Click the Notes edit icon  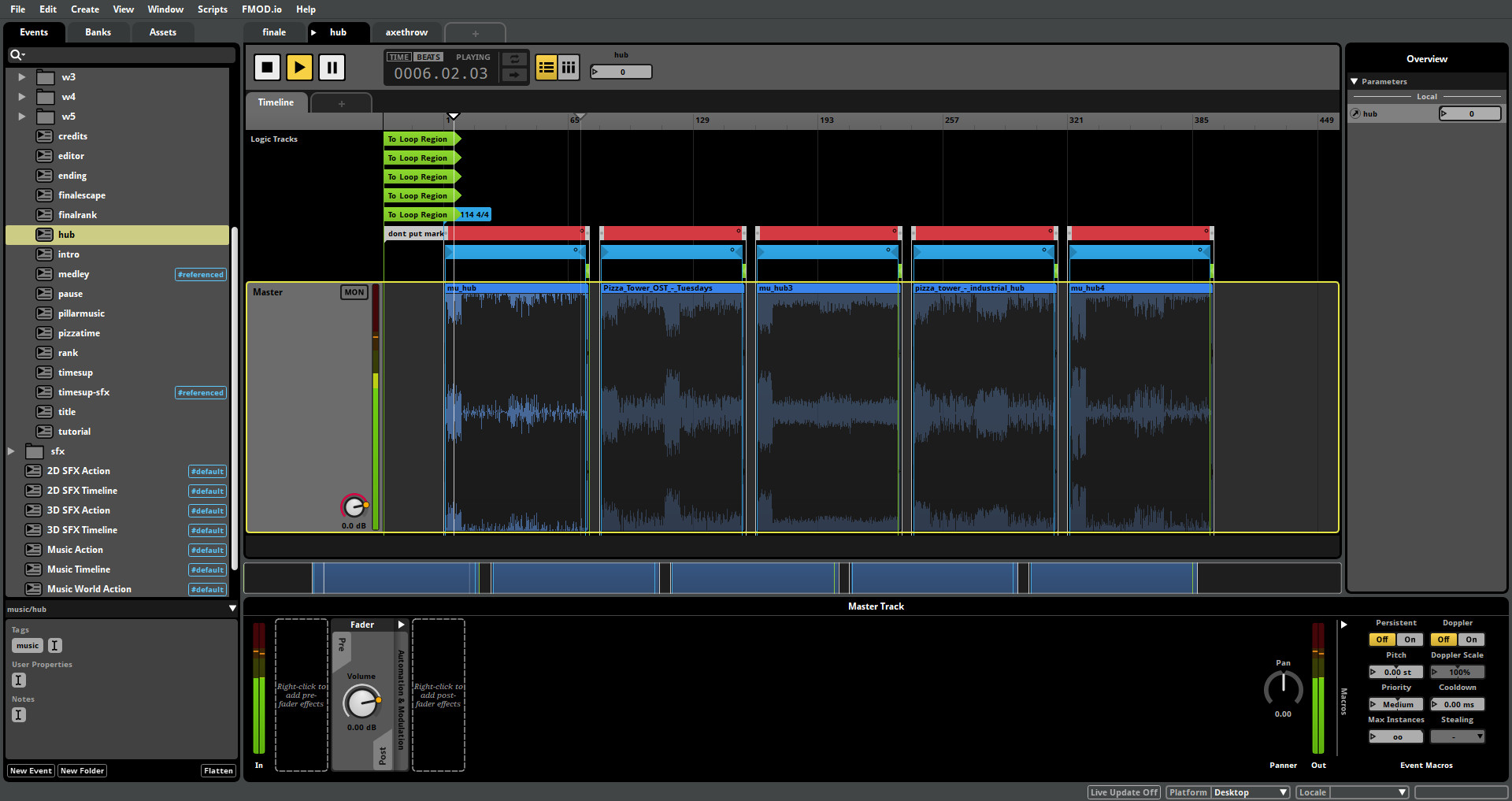click(19, 715)
